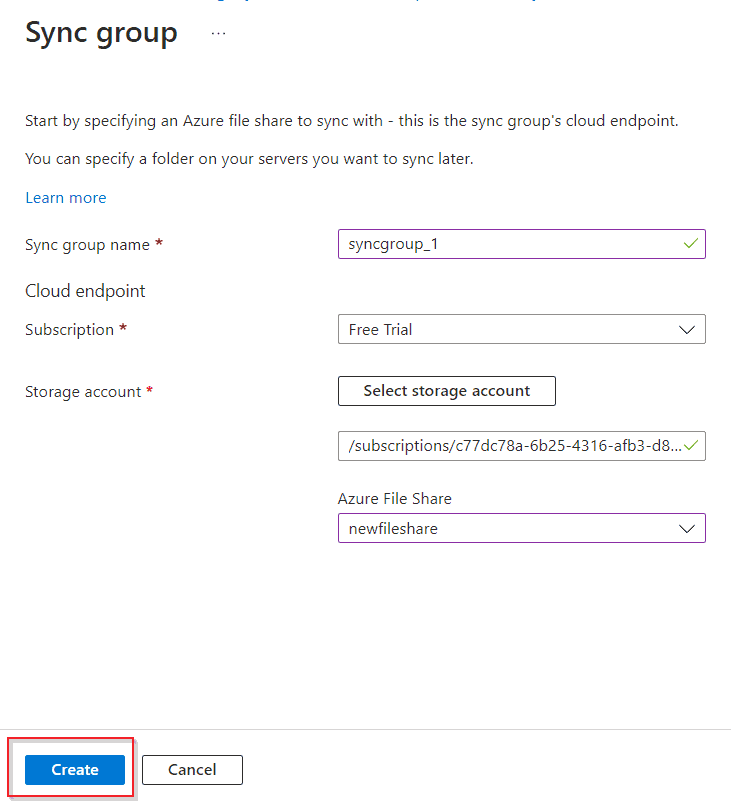Click the Azure File Share label text
The width and height of the screenshot is (756, 802).
point(394,498)
